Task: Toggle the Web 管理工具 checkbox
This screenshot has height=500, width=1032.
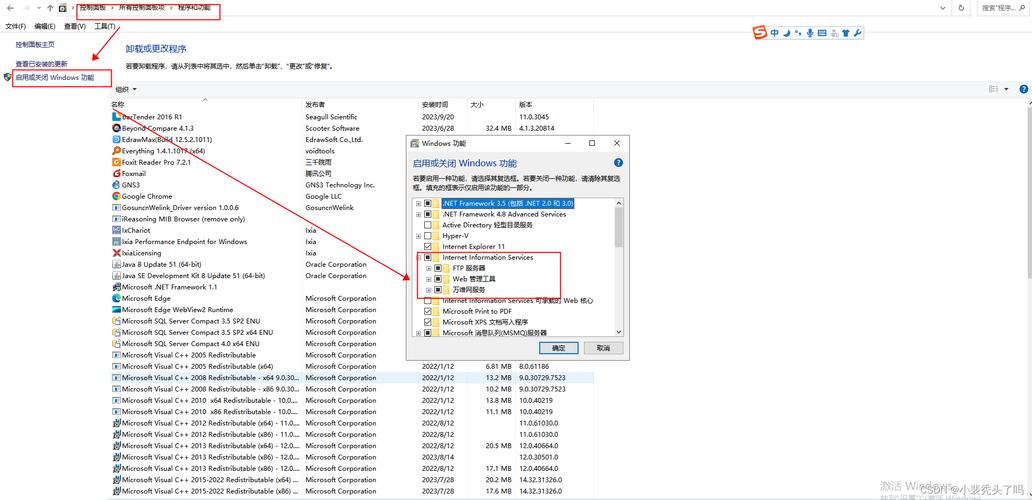Action: pos(438,279)
